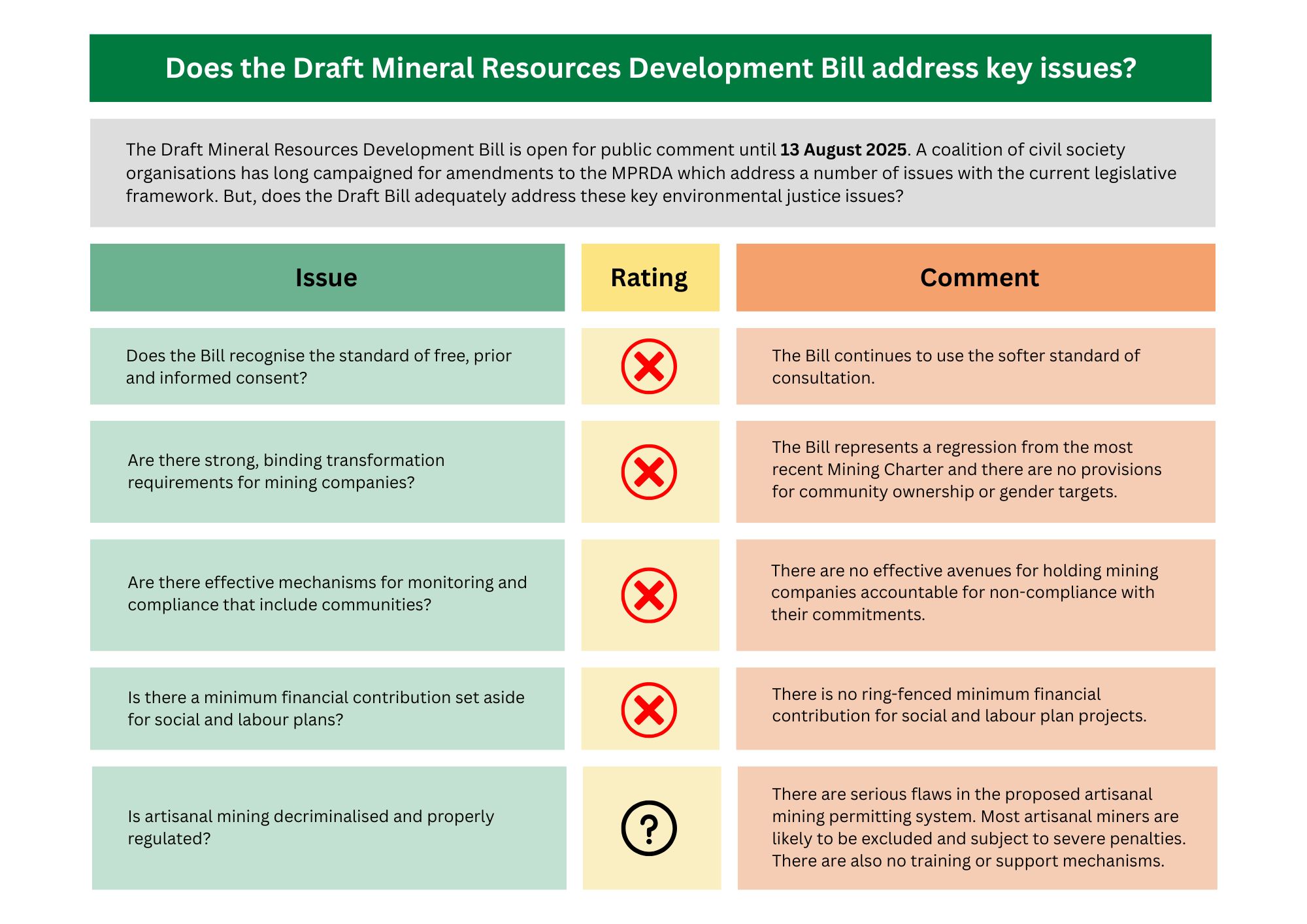Viewport: 1307px width, 924px height.
Task: Click the red X for transformation requirements row
Action: click(648, 472)
